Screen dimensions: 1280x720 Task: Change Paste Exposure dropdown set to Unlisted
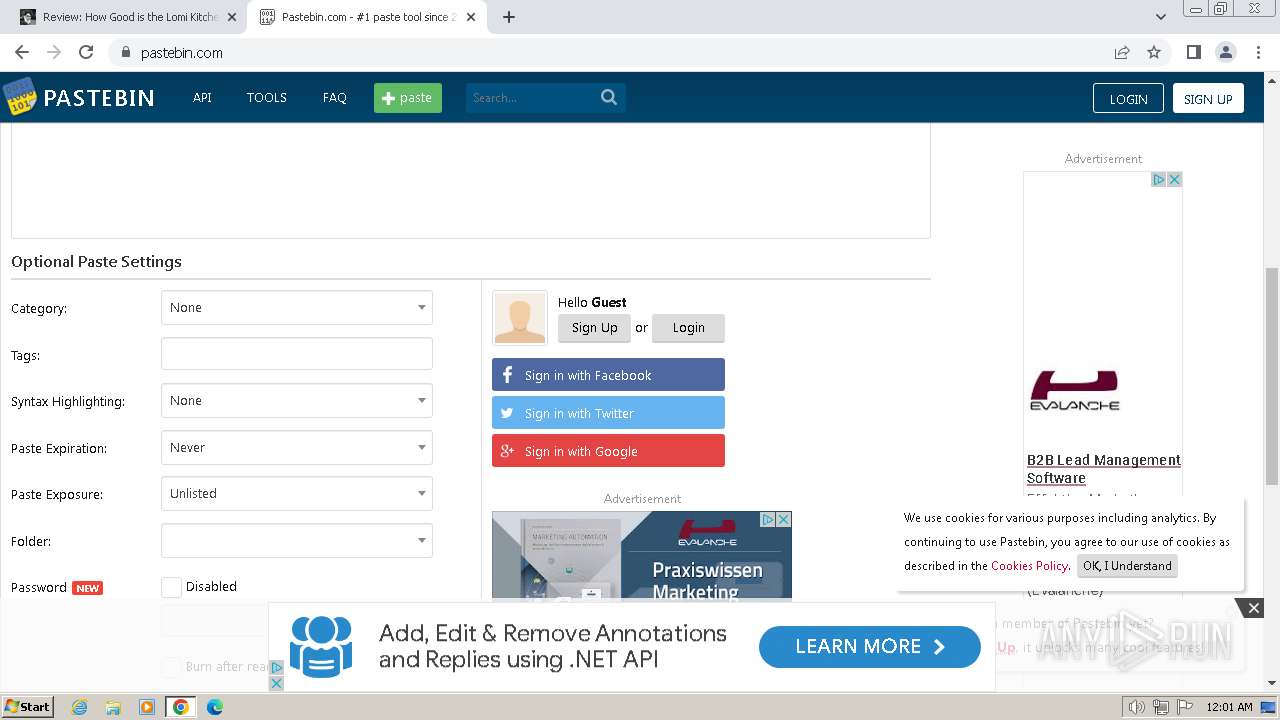[x=297, y=494]
